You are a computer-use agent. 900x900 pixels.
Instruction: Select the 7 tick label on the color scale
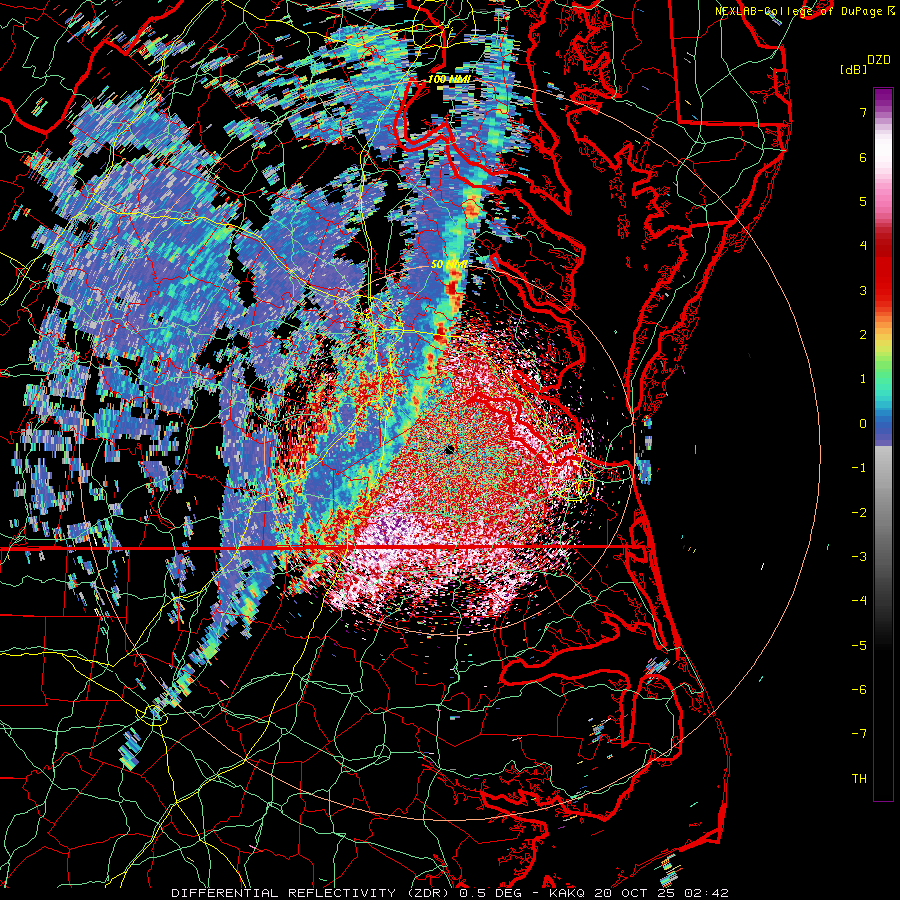[x=863, y=112]
